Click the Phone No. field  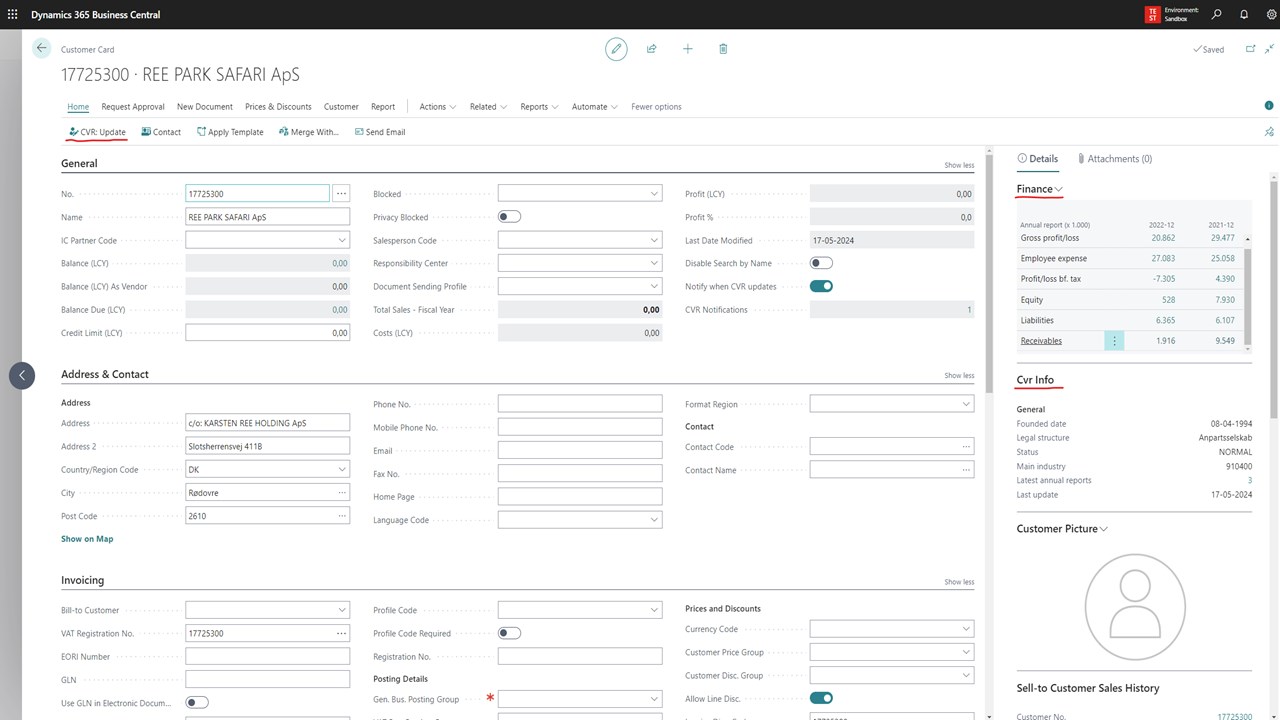[x=580, y=404]
